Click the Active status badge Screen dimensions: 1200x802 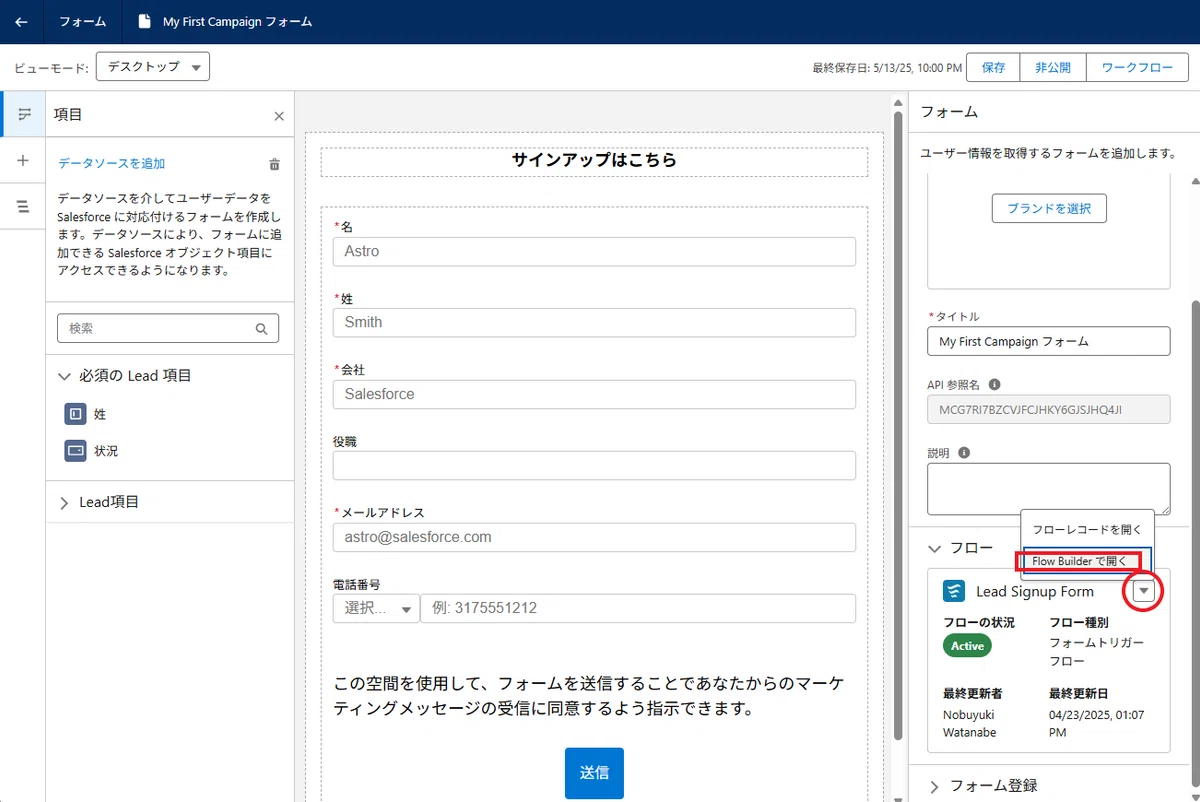pos(967,646)
